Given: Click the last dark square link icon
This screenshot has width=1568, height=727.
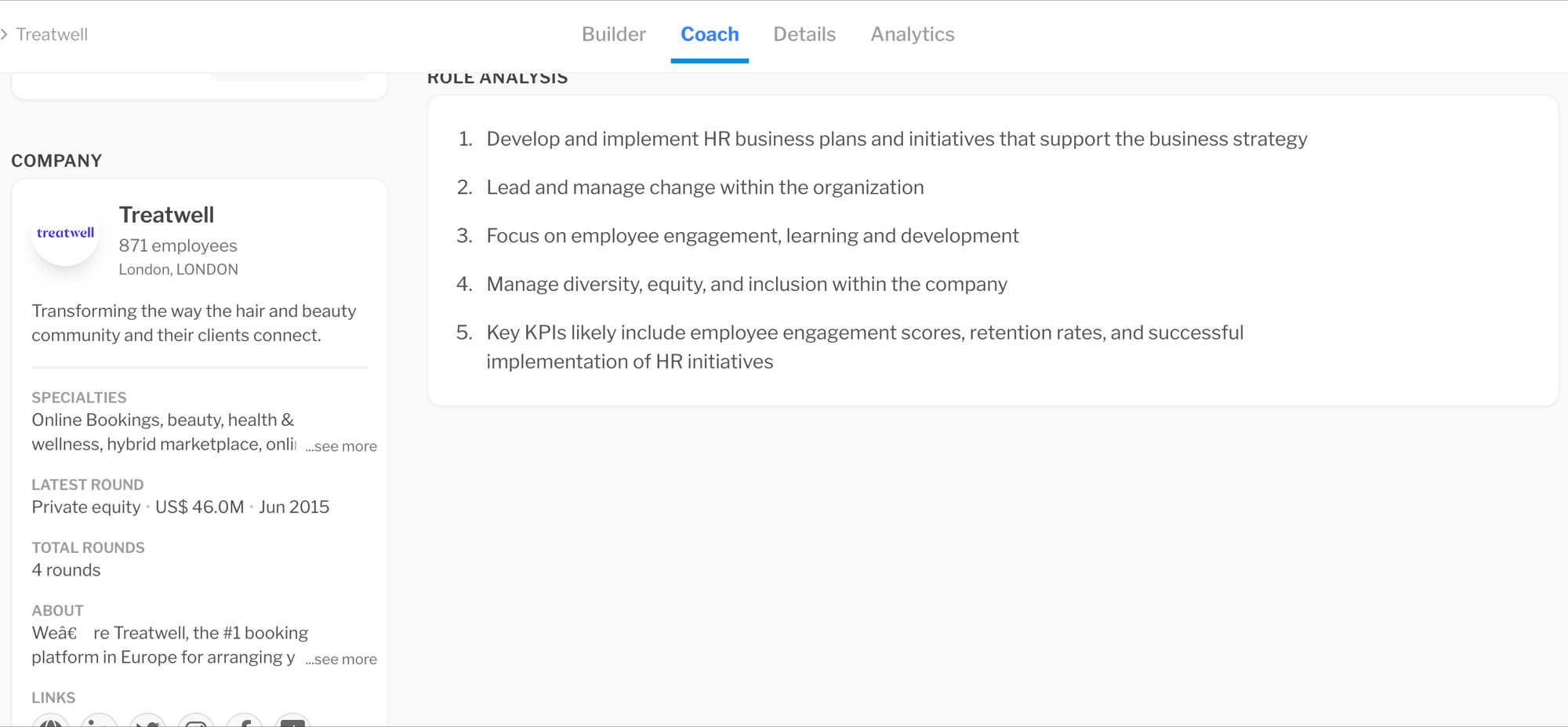Looking at the screenshot, I should coord(292,722).
